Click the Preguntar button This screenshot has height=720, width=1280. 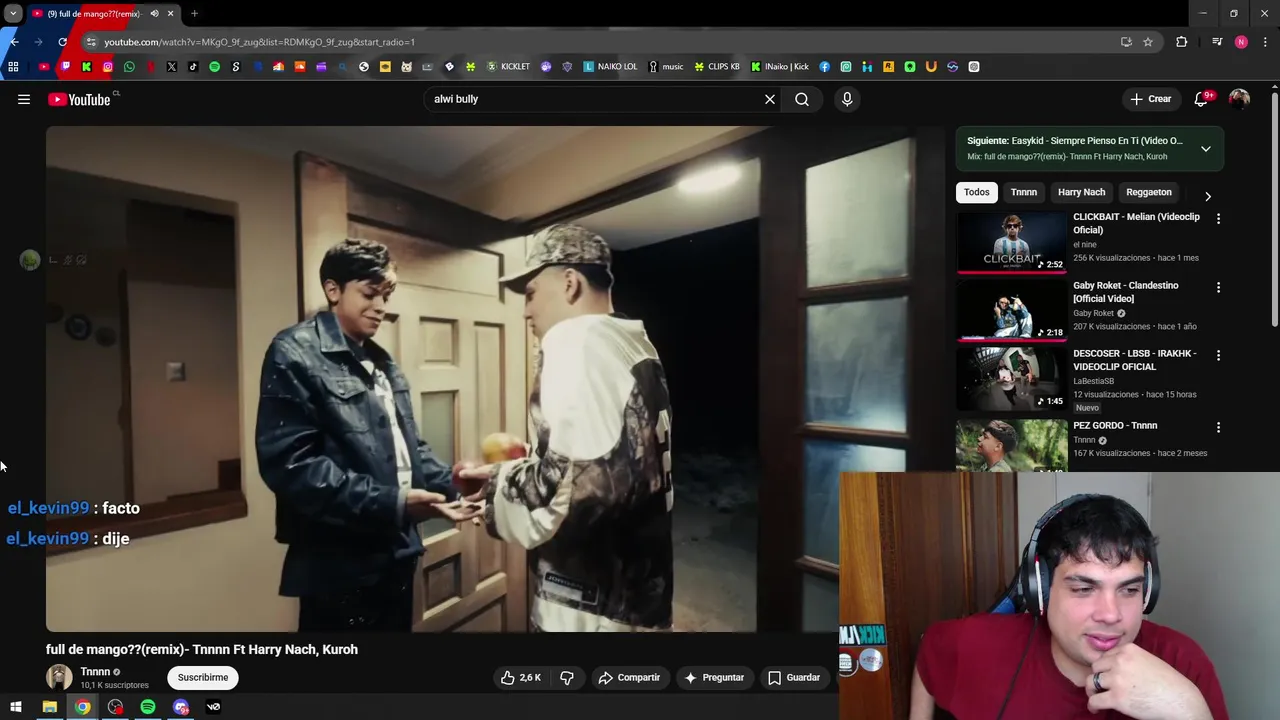[713, 677]
